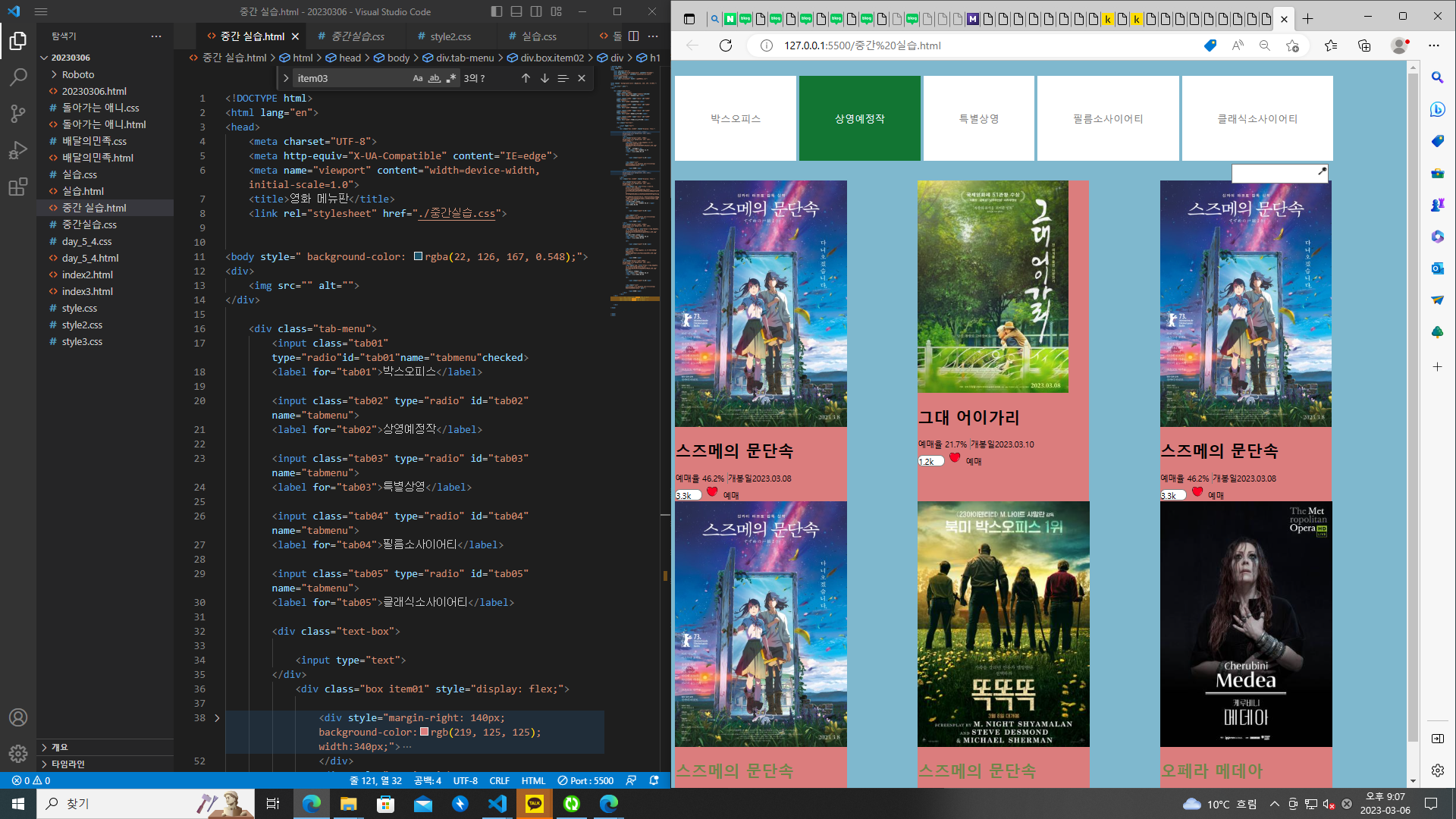Click the Split Editor Right icon
Screen dimensions: 1456x819
coord(633,36)
